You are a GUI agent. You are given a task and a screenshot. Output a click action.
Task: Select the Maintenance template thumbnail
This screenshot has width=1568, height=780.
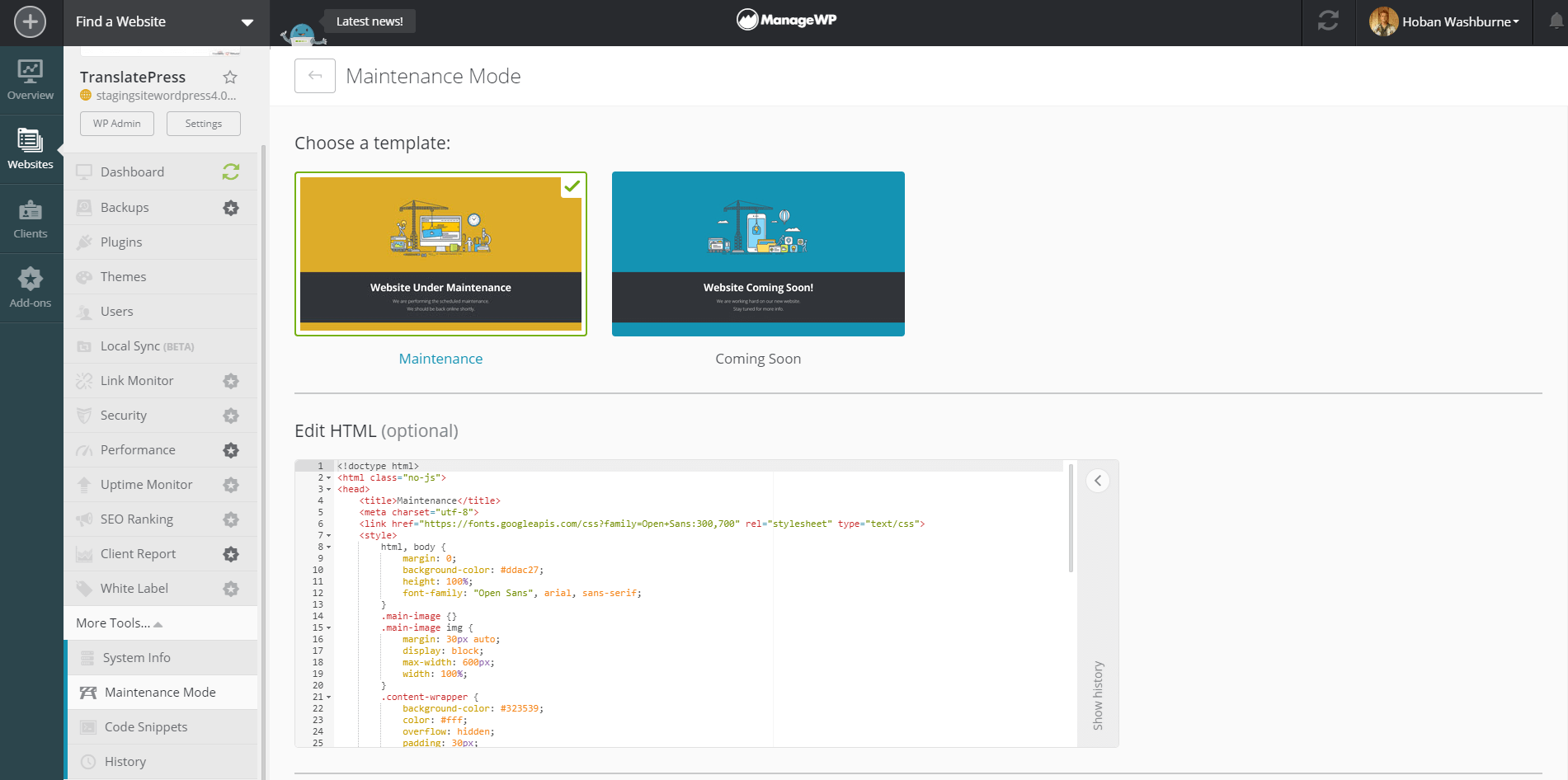coord(440,254)
